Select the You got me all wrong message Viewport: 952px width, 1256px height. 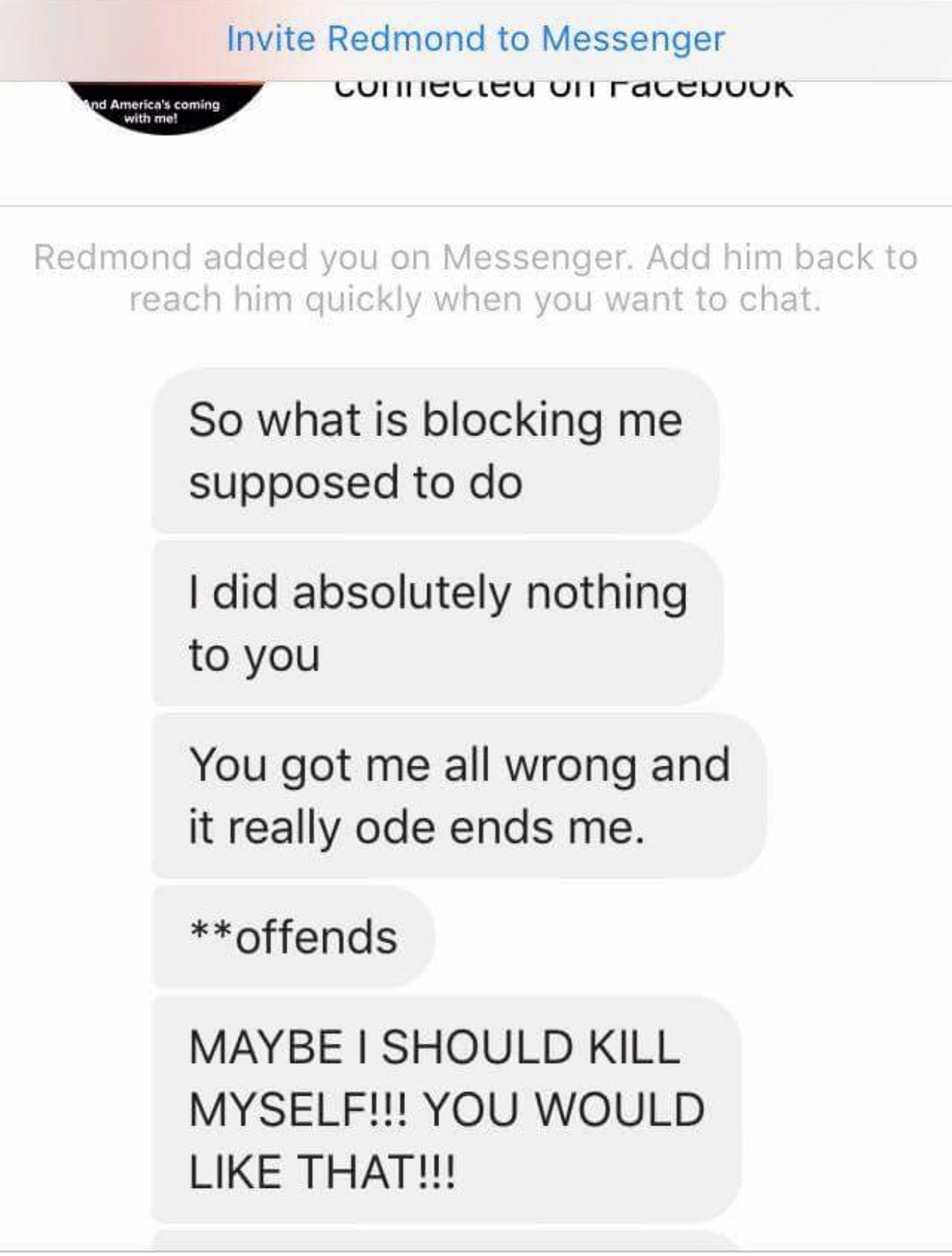pyautogui.click(x=459, y=795)
